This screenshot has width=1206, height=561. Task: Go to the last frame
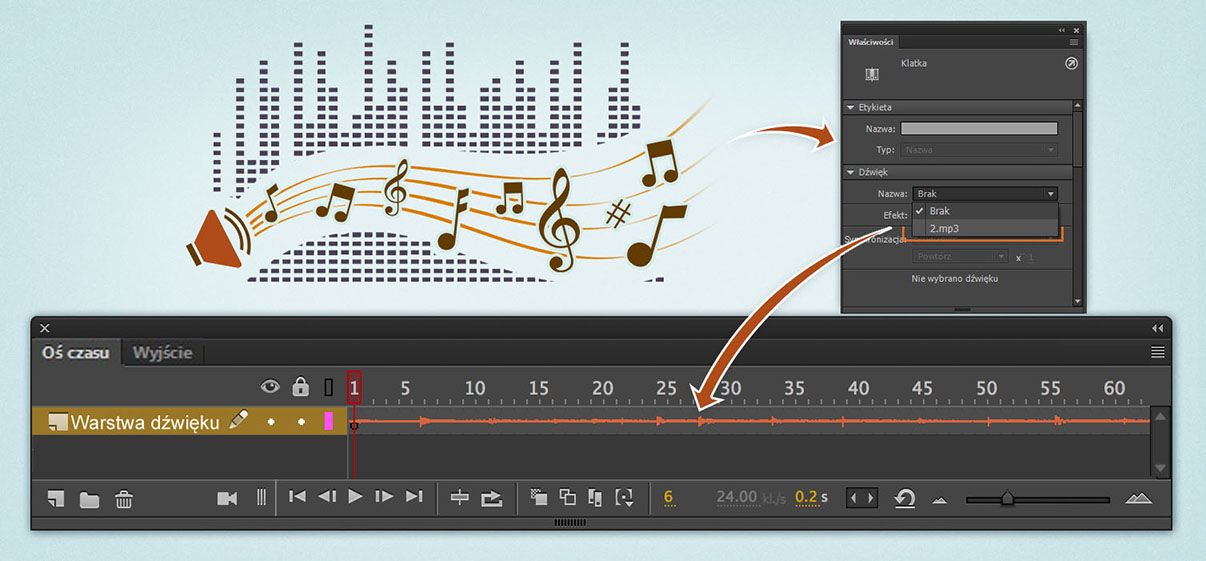tap(414, 496)
